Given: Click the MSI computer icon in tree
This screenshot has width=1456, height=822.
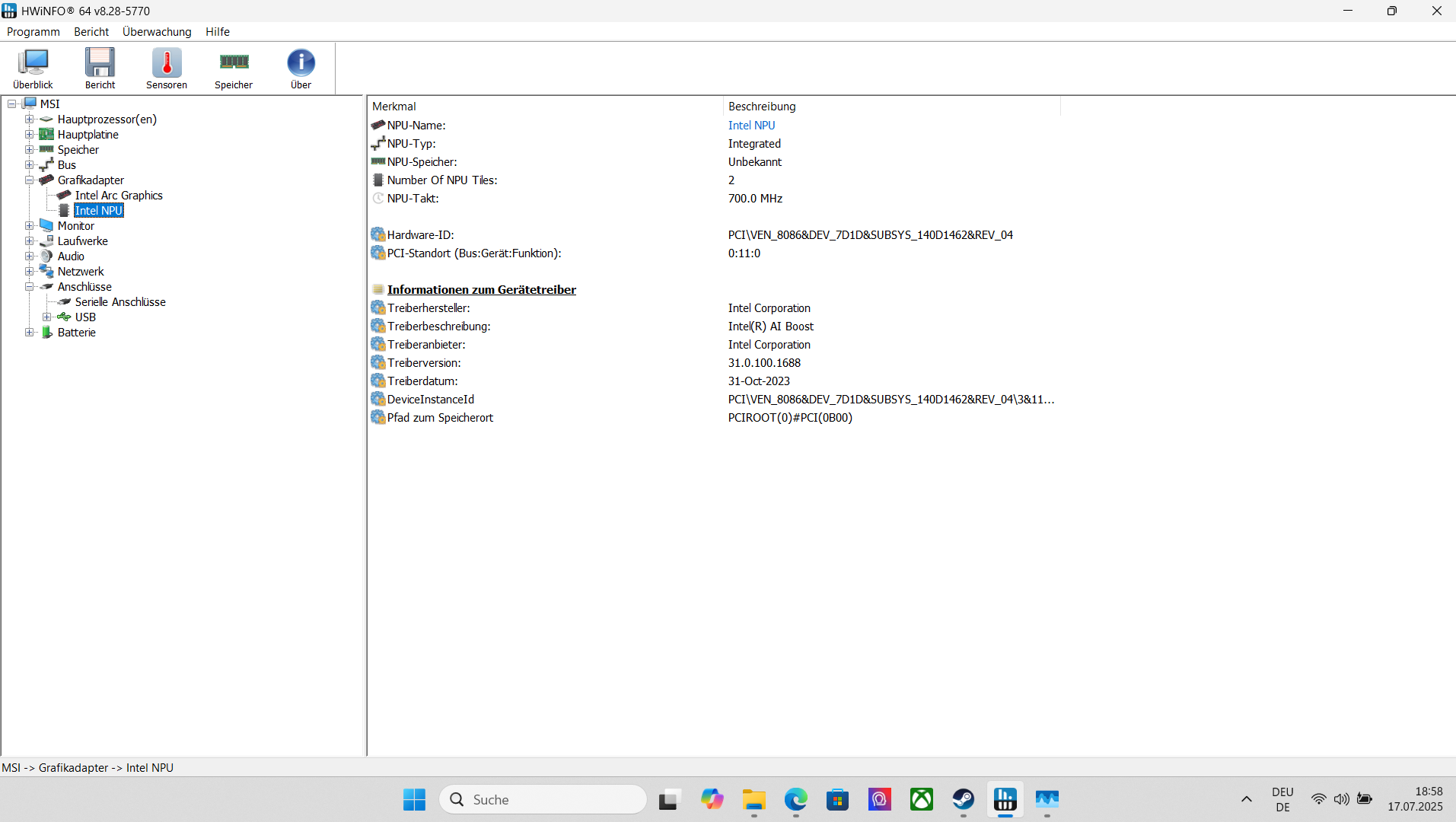Looking at the screenshot, I should click(x=30, y=104).
